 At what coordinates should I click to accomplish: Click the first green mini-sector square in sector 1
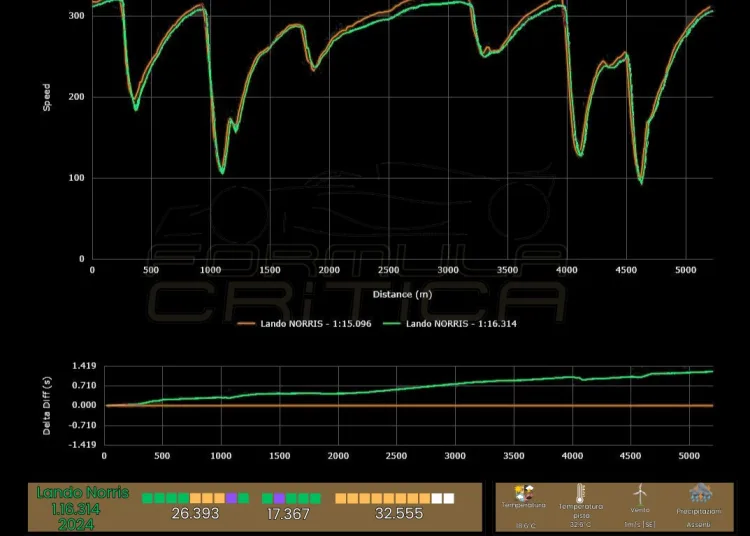(147, 498)
